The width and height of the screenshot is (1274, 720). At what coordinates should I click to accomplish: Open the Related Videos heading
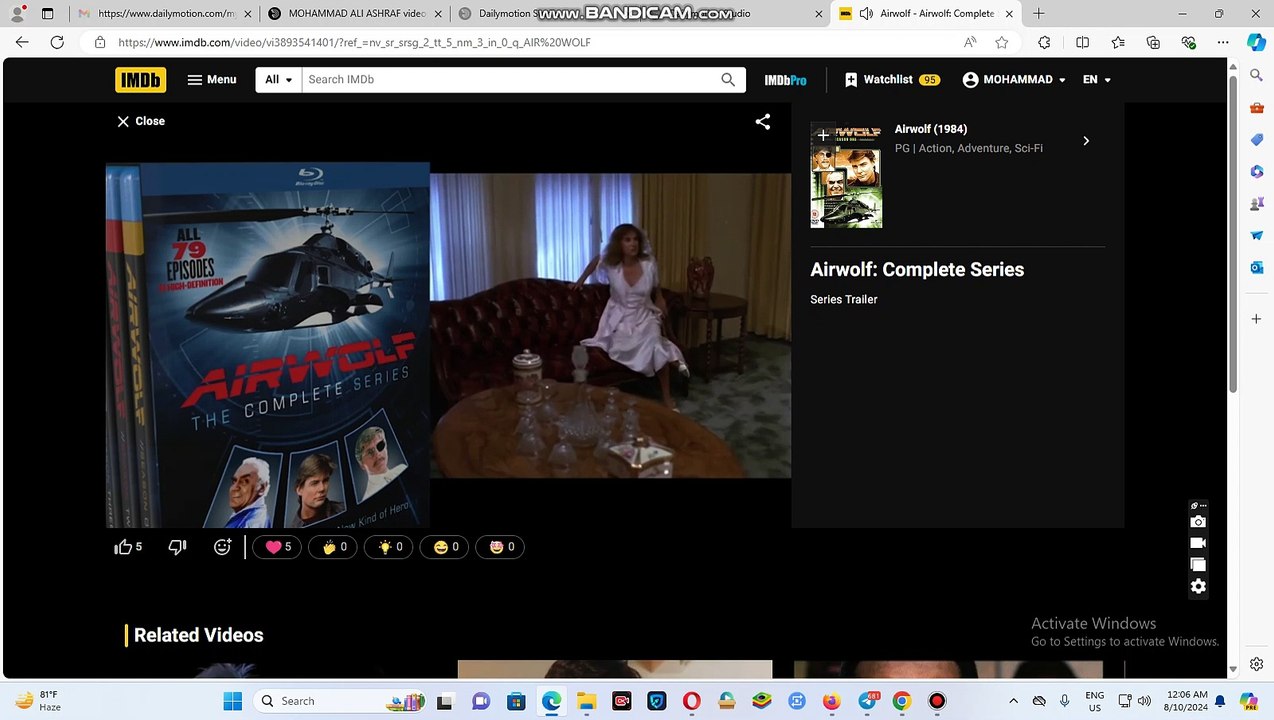coord(198,635)
